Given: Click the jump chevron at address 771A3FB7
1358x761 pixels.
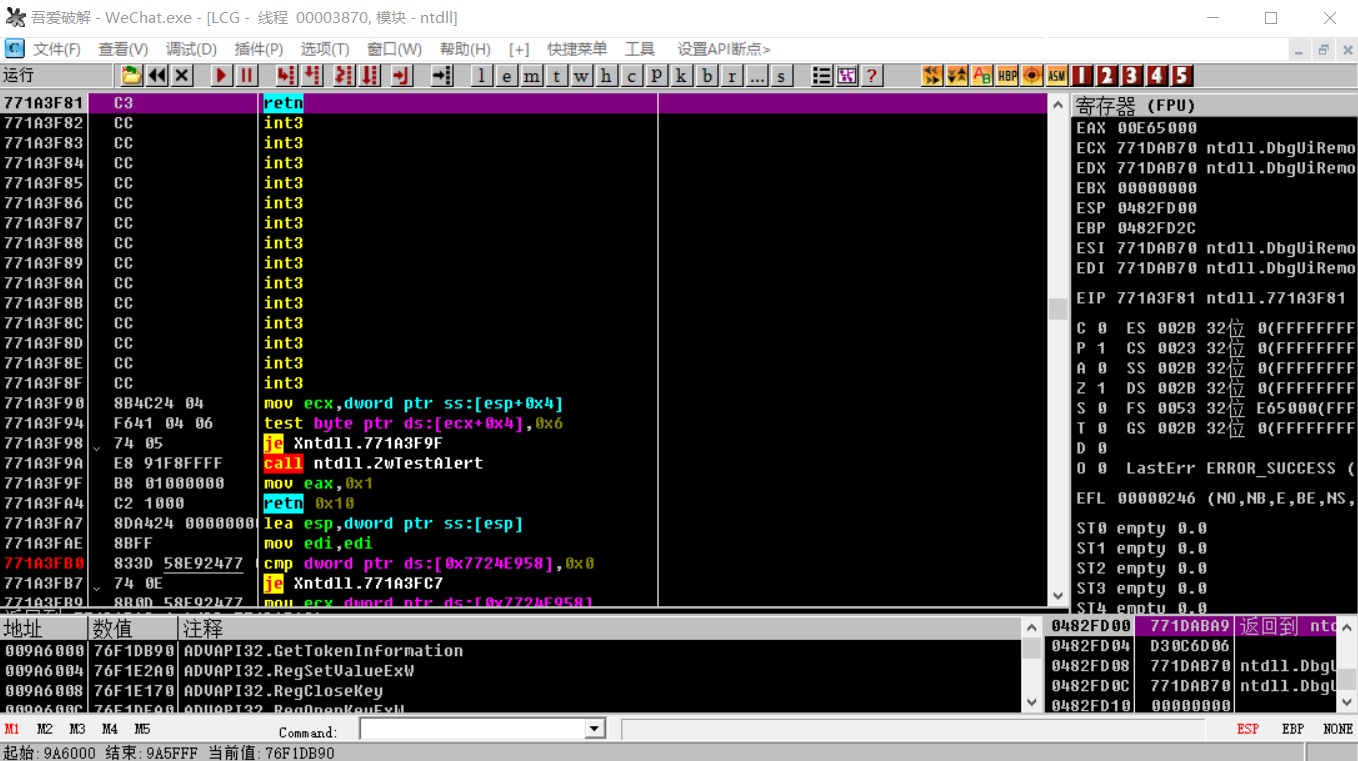Looking at the screenshot, I should 97,585.
